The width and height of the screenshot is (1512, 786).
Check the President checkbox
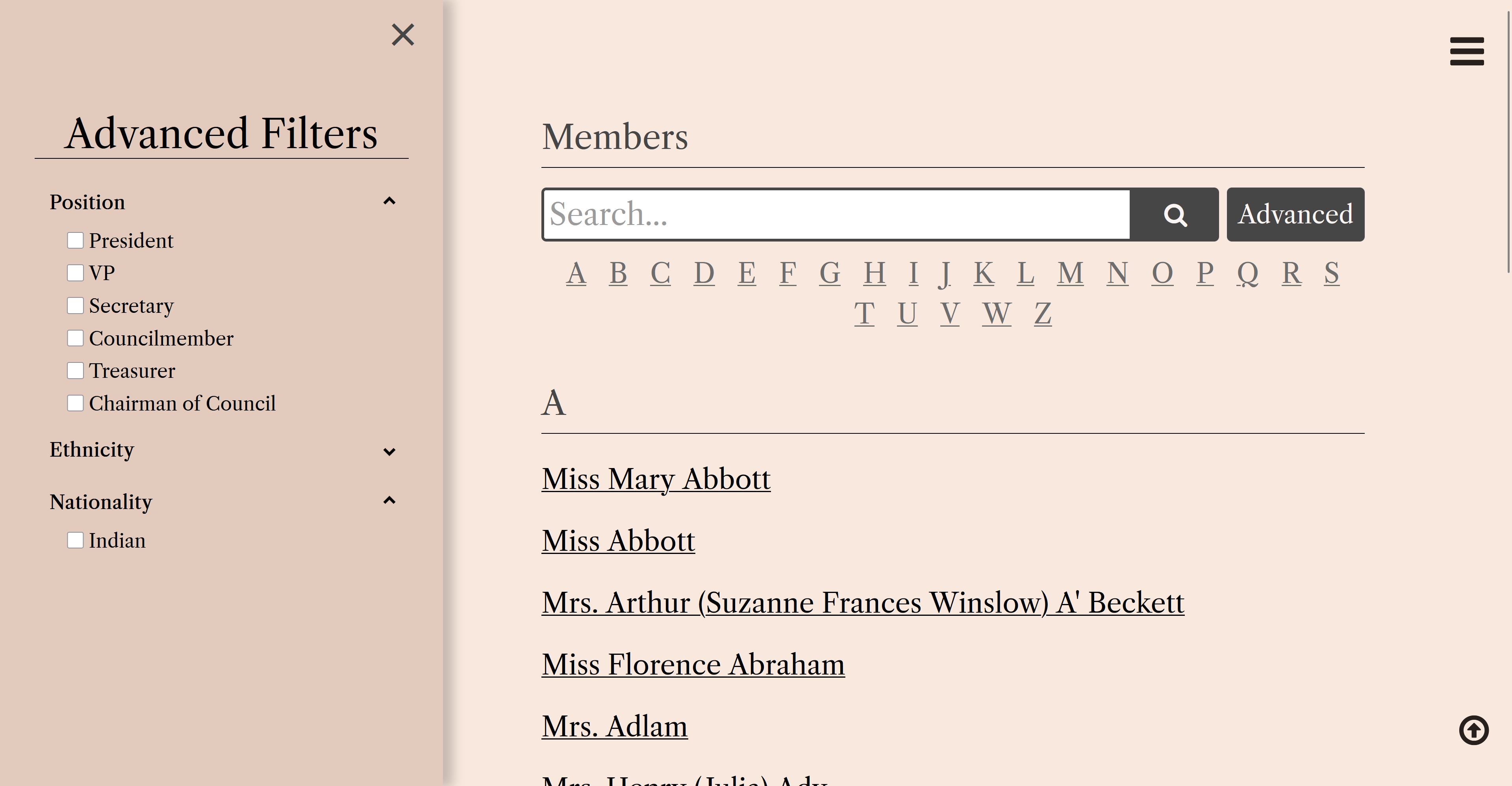[75, 240]
